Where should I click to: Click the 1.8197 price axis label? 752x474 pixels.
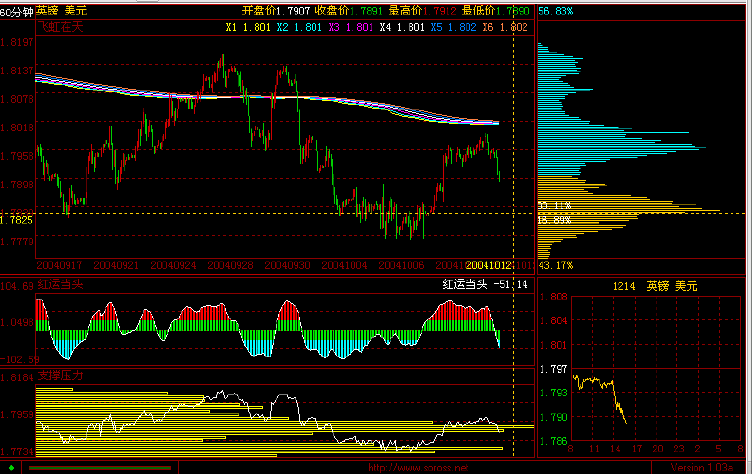coord(17,42)
